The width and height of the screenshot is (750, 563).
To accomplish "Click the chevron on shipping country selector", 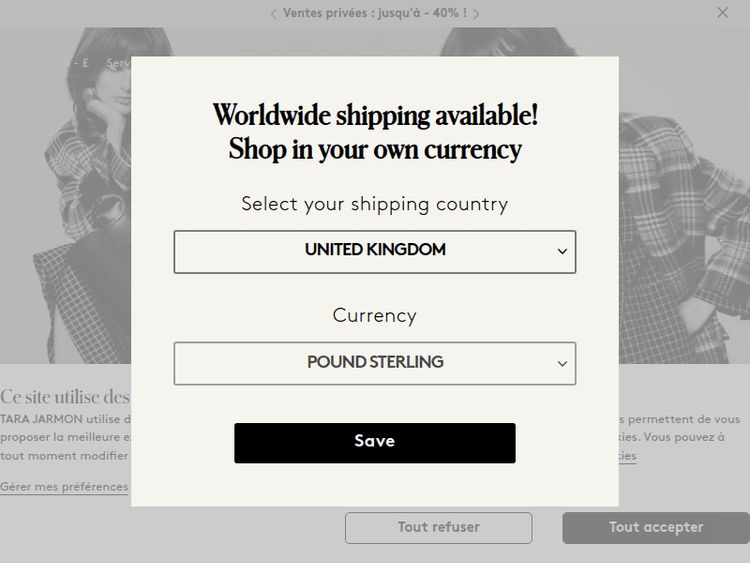I will coord(562,252).
